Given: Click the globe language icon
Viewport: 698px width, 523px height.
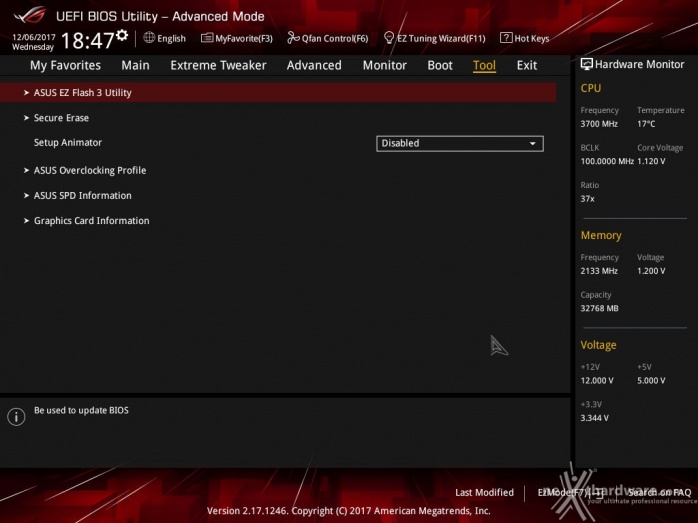Looking at the screenshot, I should (149, 38).
